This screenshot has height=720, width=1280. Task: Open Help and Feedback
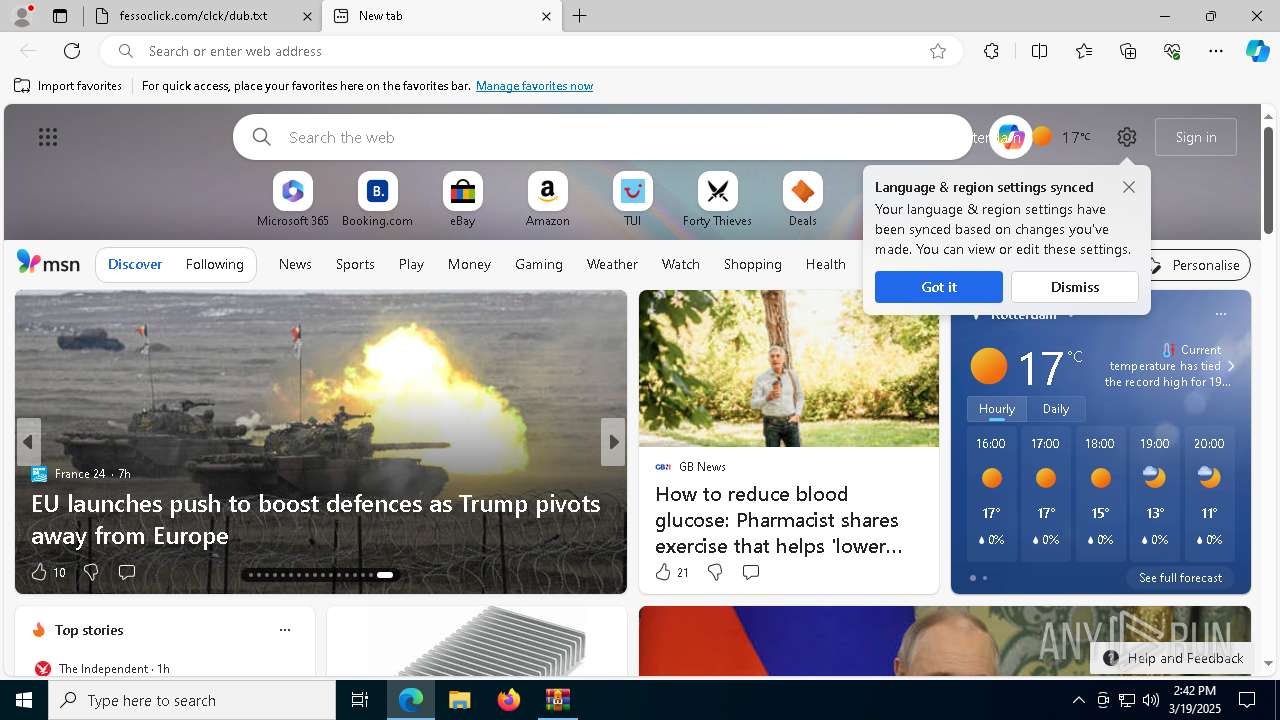click(1172, 658)
